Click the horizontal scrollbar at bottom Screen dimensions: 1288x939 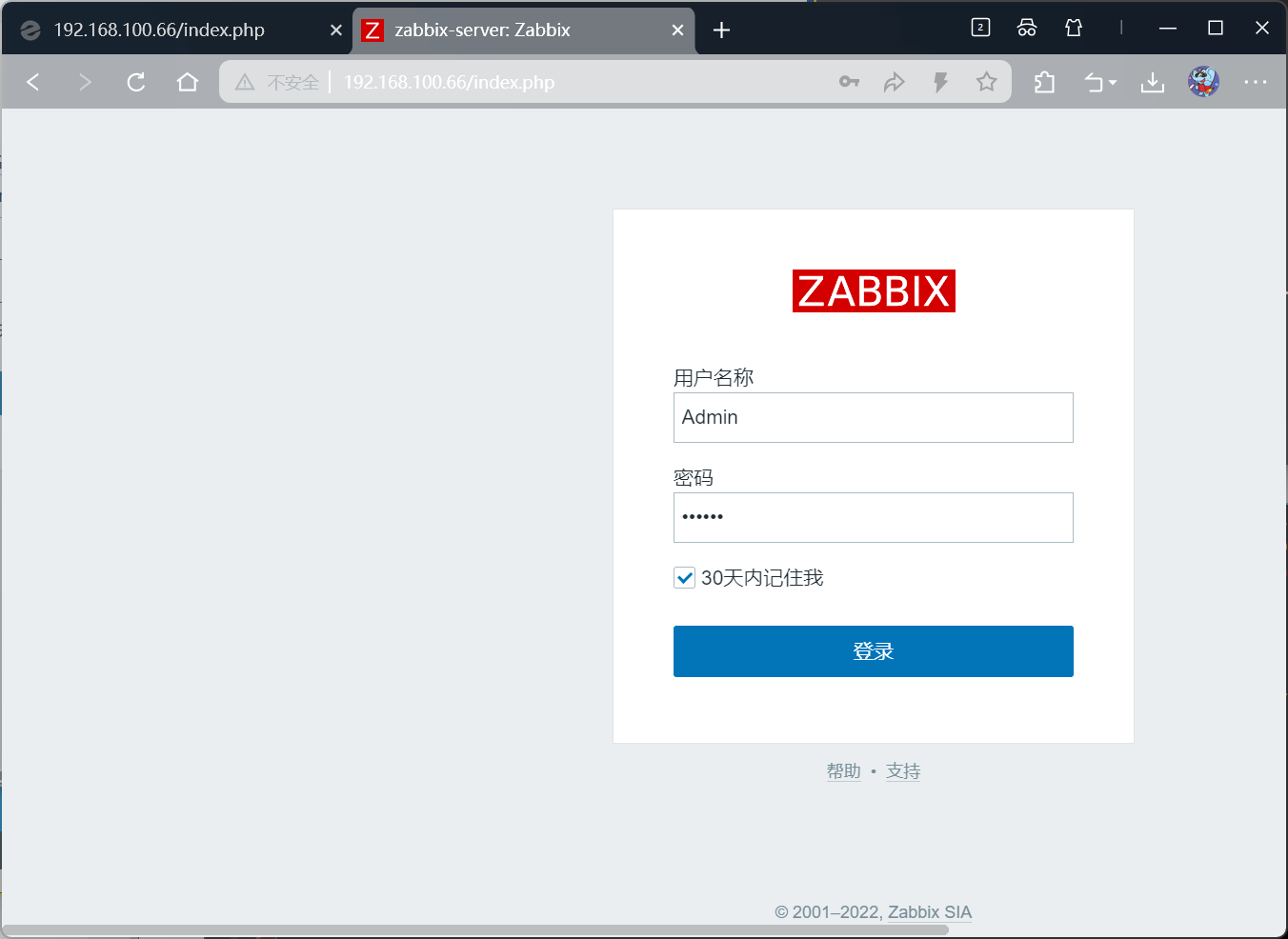[x=475, y=929]
